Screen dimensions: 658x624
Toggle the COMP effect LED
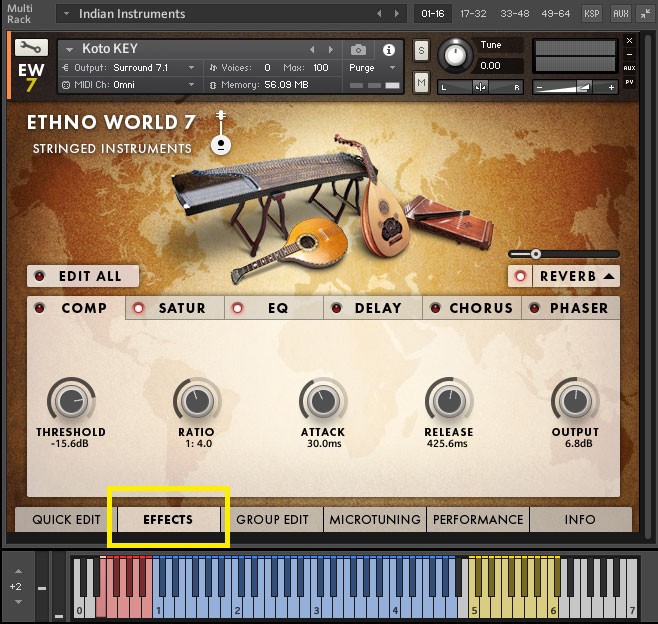[x=40, y=308]
